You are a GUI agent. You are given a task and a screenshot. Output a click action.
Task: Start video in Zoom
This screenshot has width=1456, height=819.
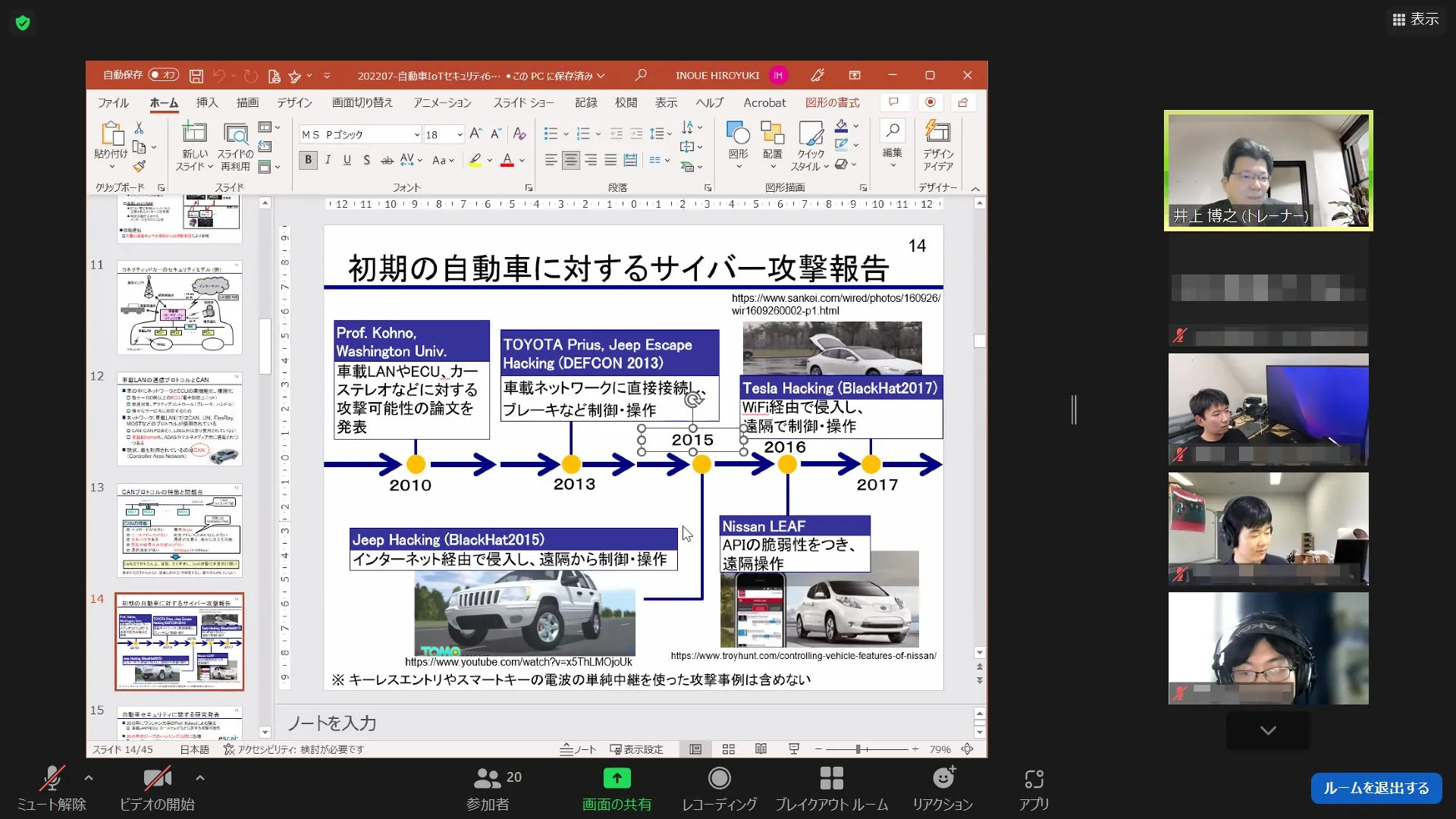point(157,788)
